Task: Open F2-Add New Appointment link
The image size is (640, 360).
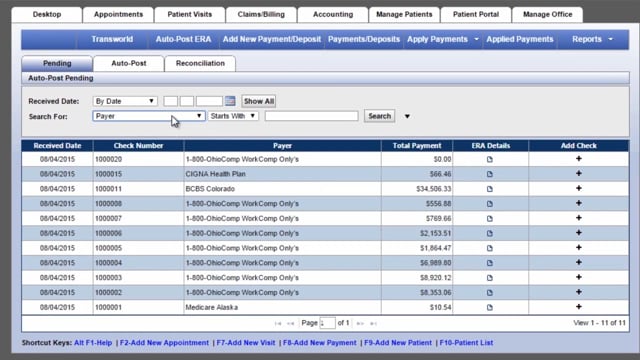Action: tap(164, 343)
